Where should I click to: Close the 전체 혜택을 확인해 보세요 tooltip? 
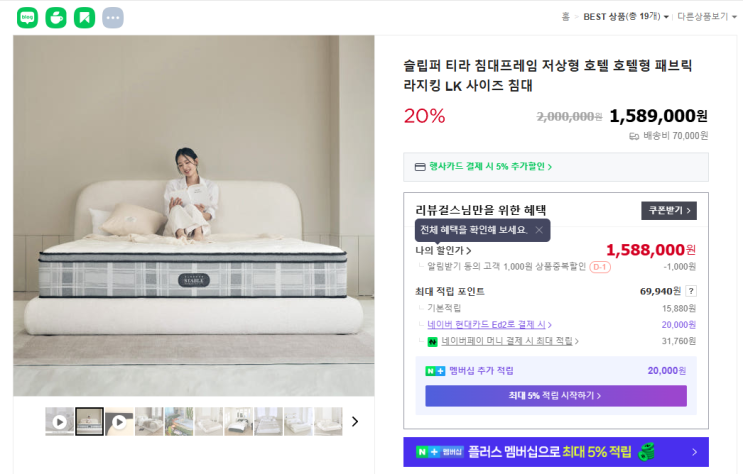click(539, 230)
